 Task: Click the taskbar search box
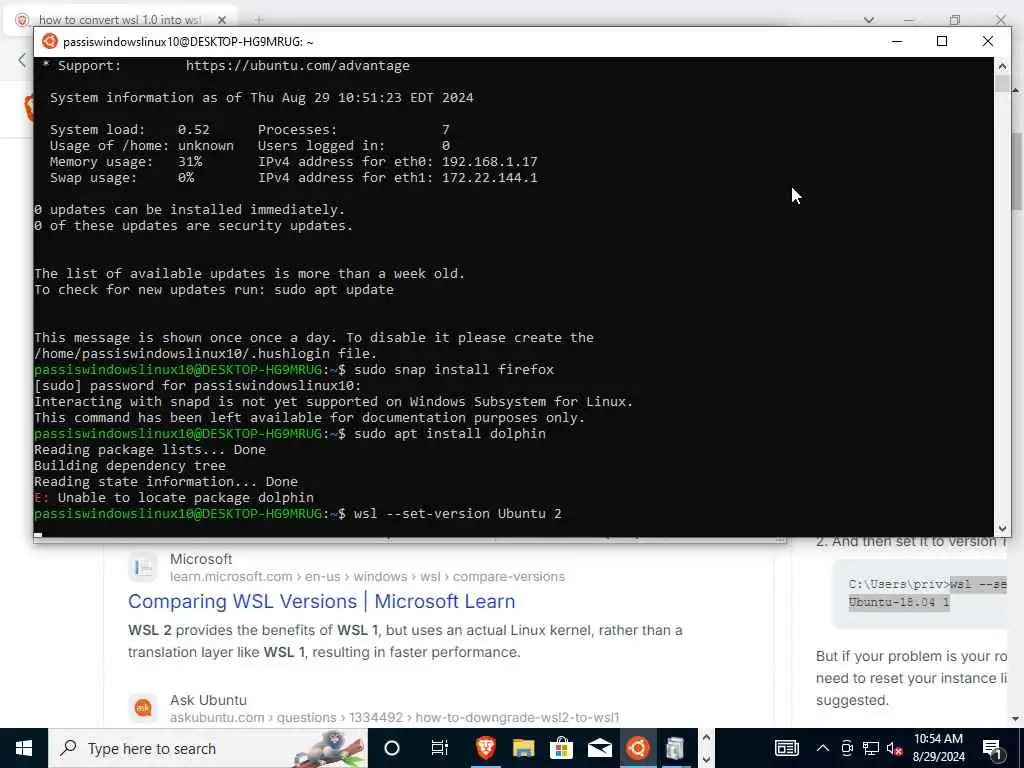point(208,748)
